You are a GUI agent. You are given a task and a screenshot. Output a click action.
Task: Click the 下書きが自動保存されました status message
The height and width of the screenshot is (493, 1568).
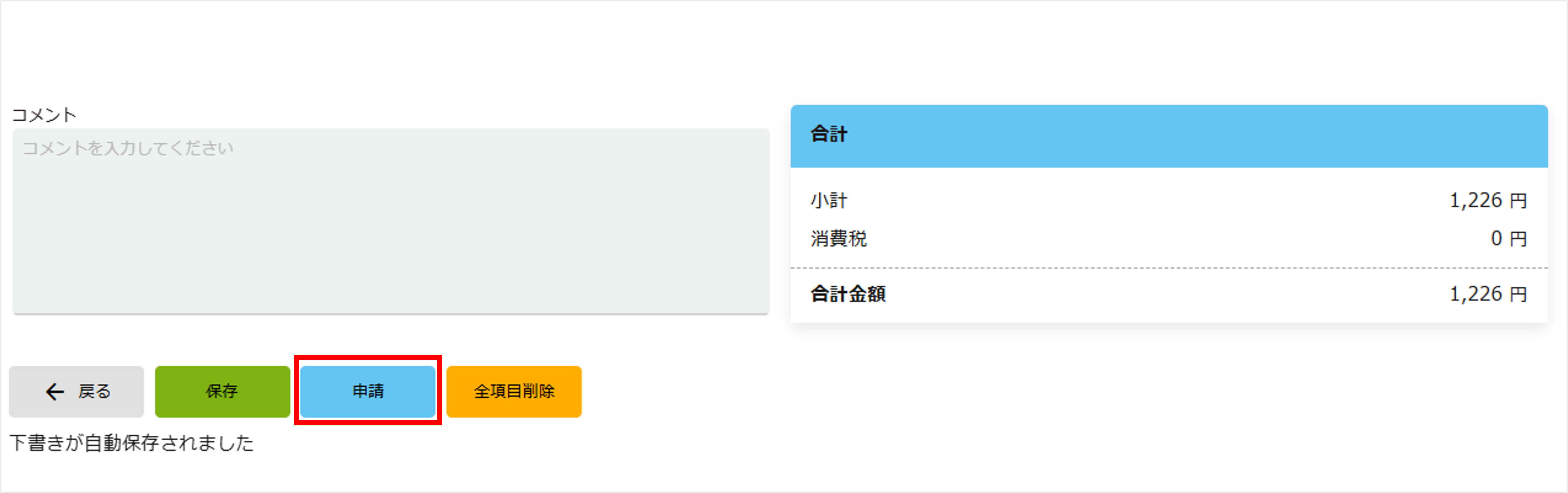tap(132, 443)
